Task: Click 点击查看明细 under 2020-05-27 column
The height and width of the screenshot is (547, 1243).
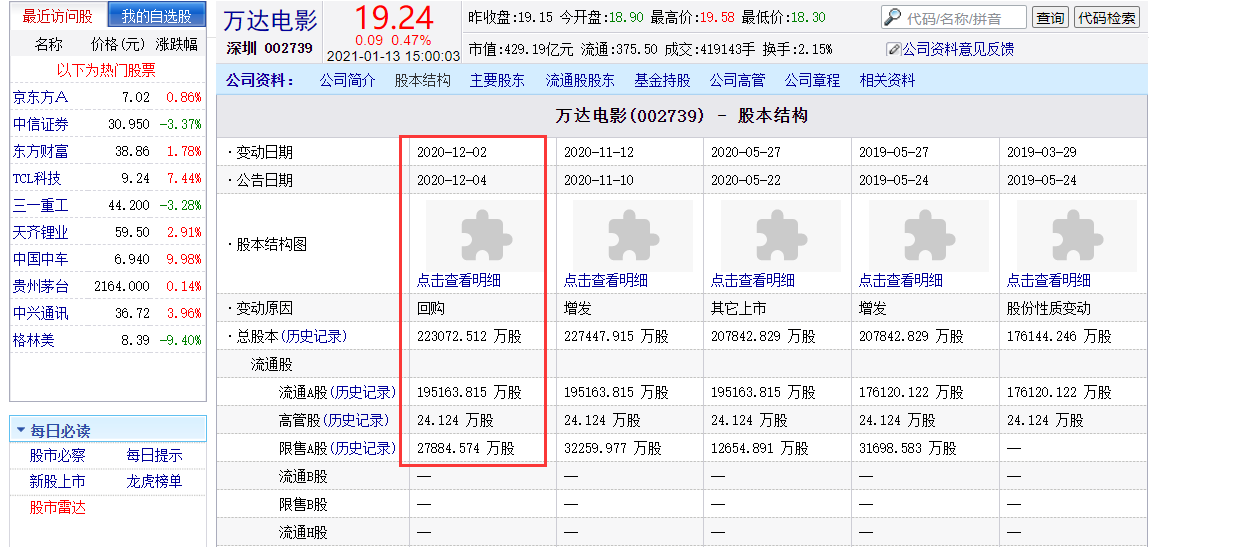Action: (x=753, y=281)
